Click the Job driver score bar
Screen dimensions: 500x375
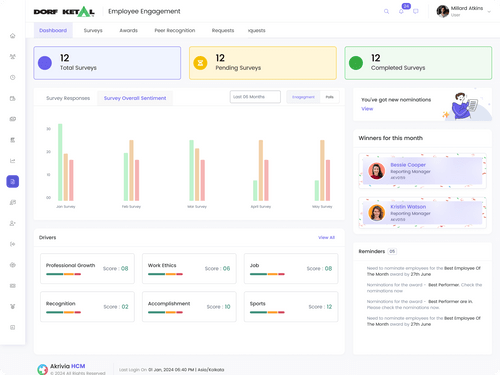click(x=267, y=274)
